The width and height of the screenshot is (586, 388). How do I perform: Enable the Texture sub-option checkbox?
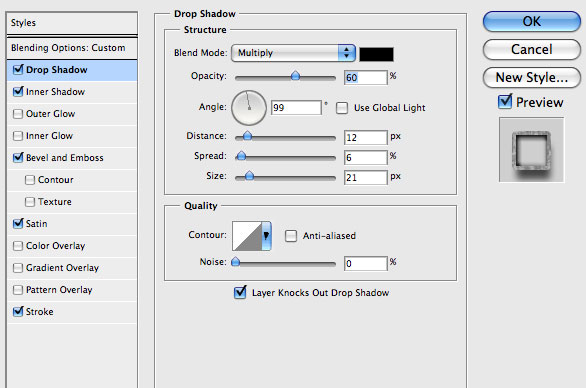click(30, 202)
